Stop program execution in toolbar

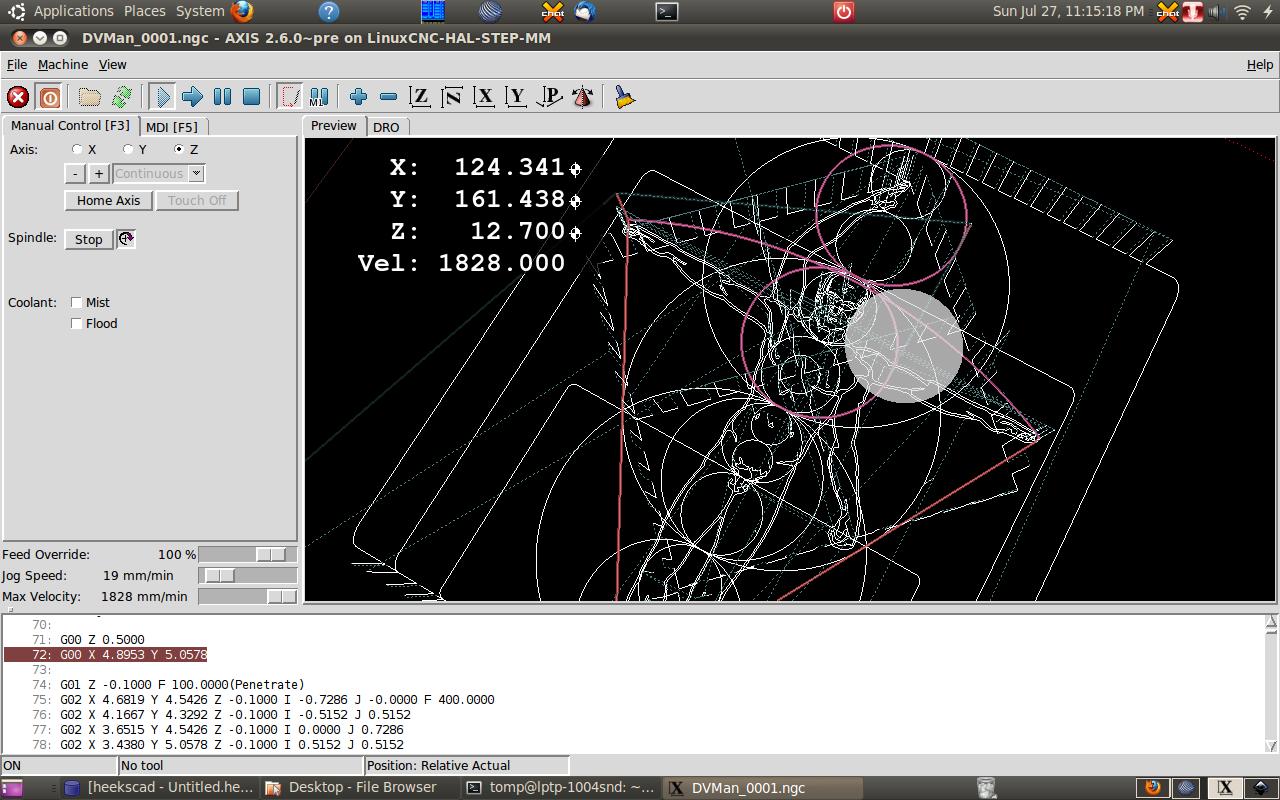click(252, 97)
